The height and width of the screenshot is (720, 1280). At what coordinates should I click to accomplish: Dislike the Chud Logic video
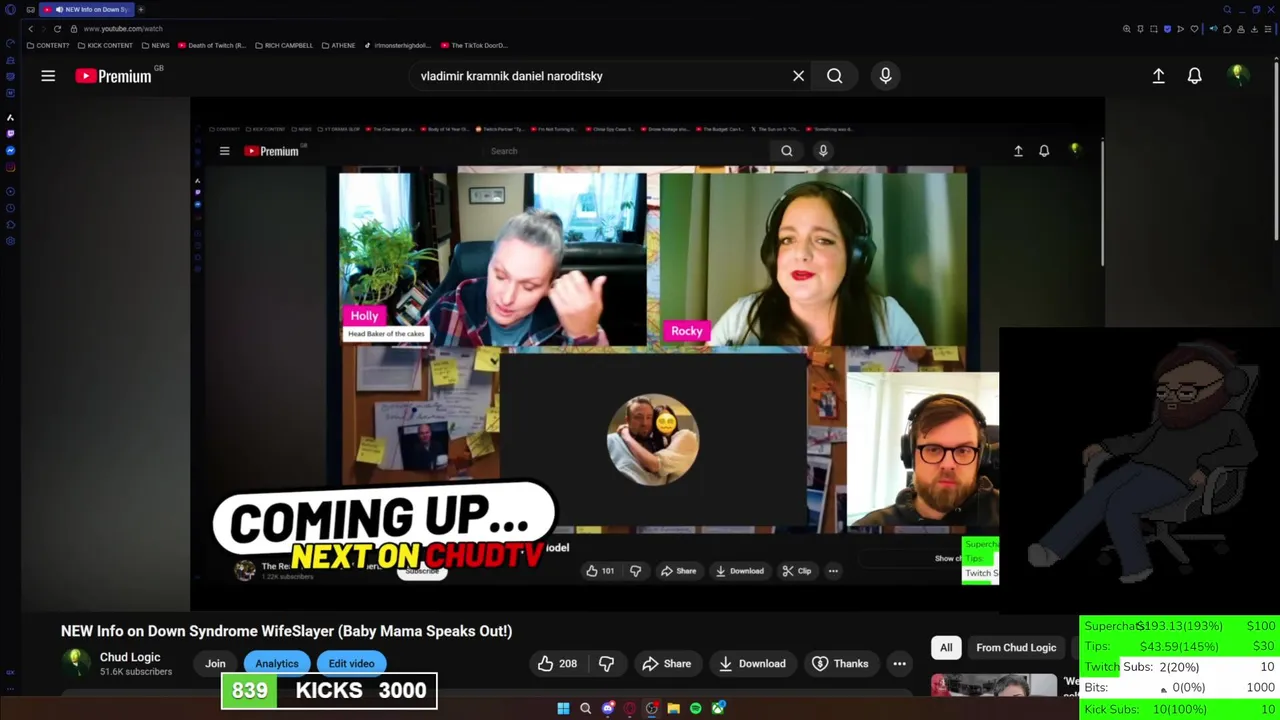(x=606, y=663)
